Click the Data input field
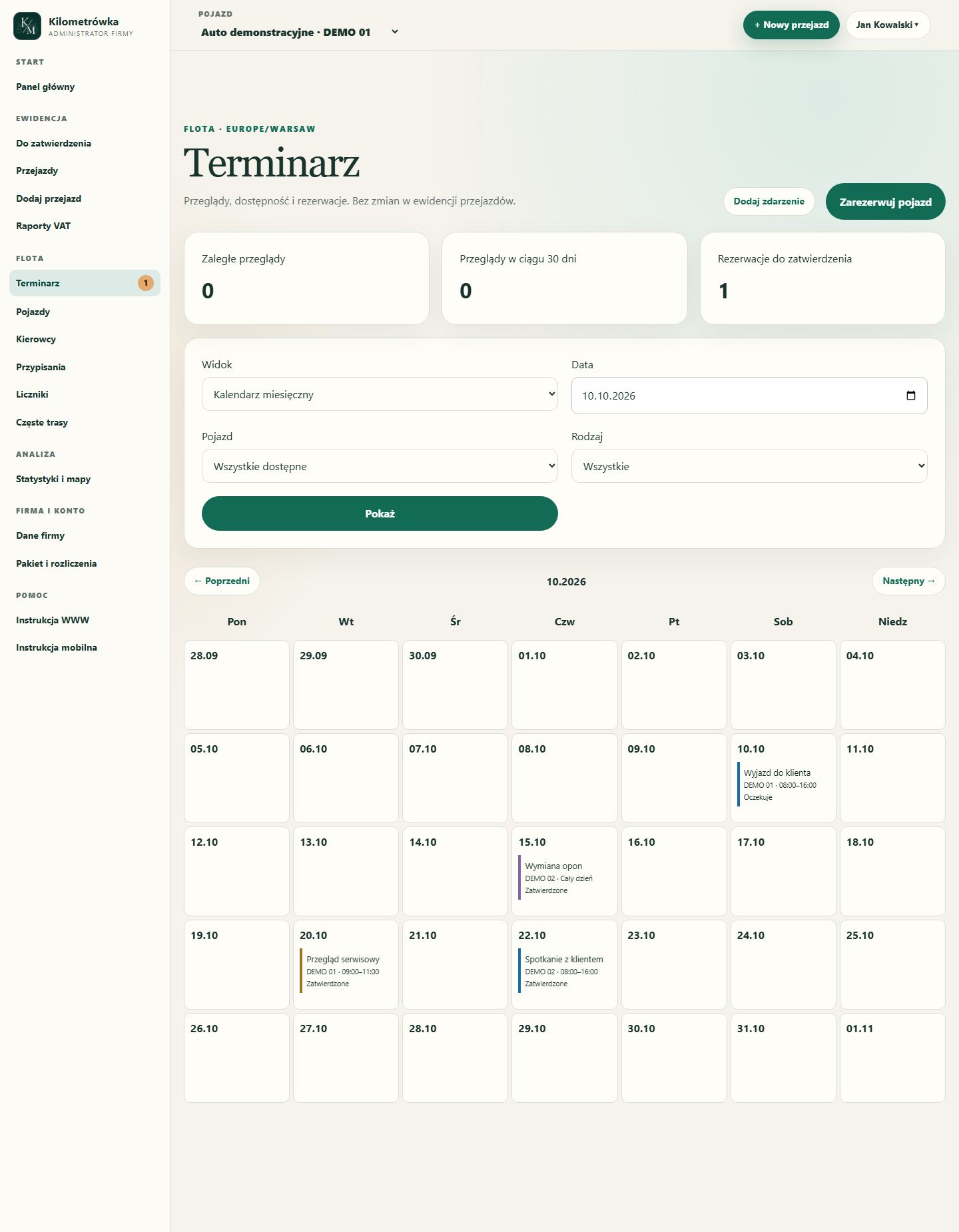Viewport: 959px width, 1232px height. point(749,396)
